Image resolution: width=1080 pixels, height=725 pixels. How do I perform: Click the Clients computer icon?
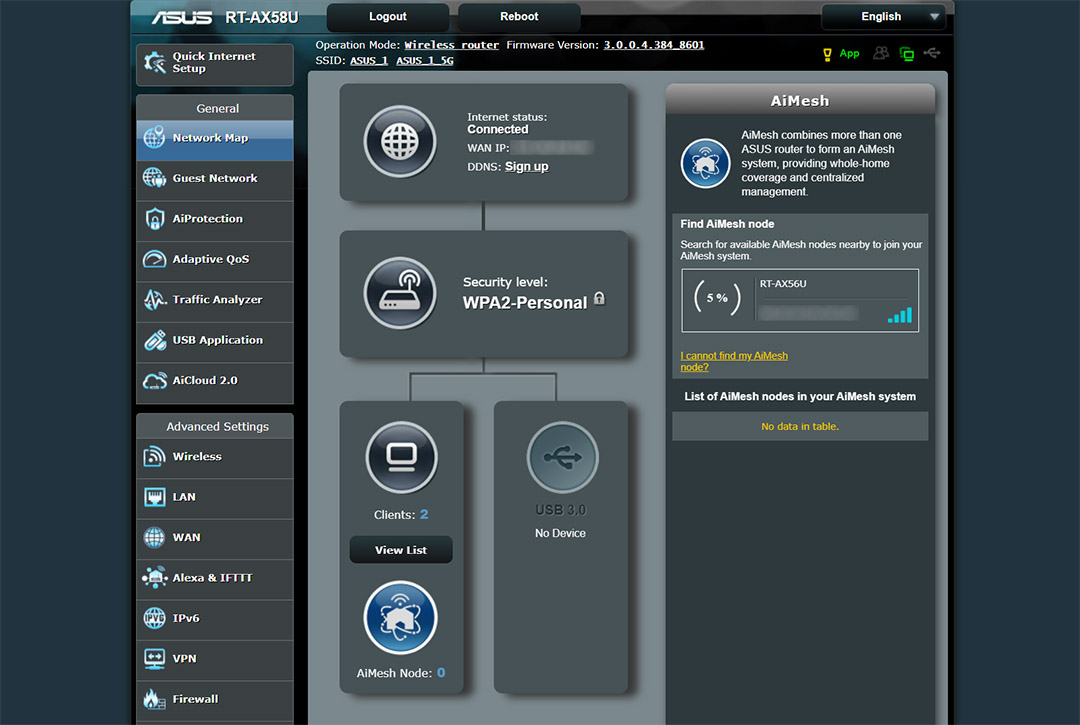(x=402, y=457)
